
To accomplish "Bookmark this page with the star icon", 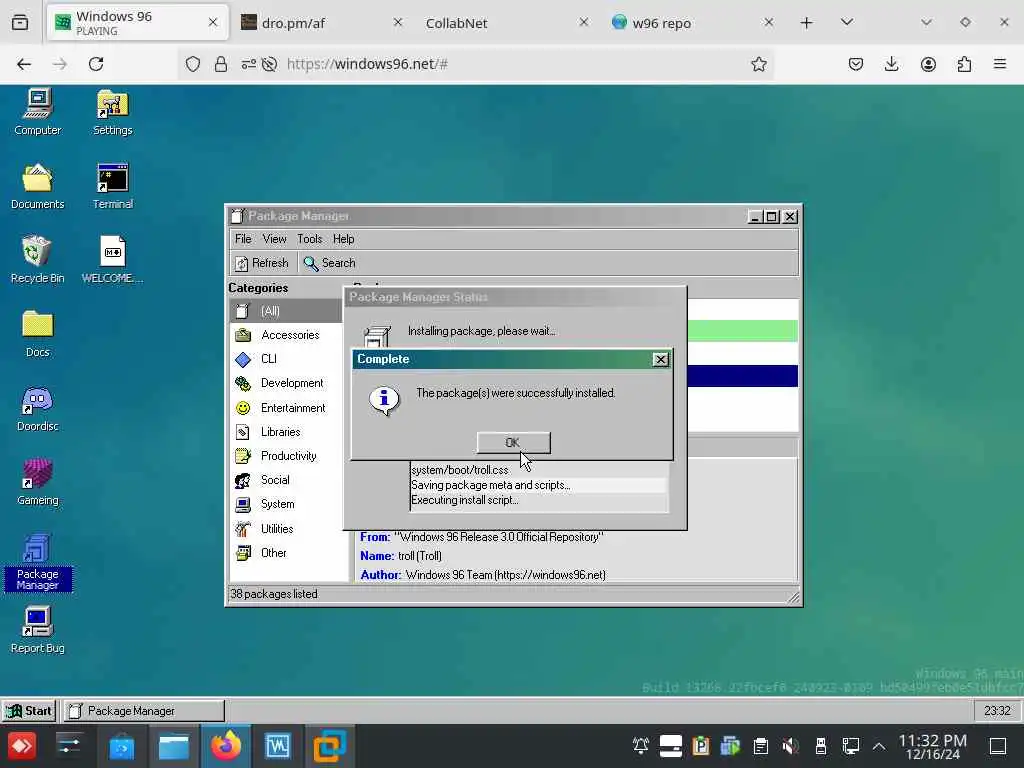I will (x=758, y=64).
